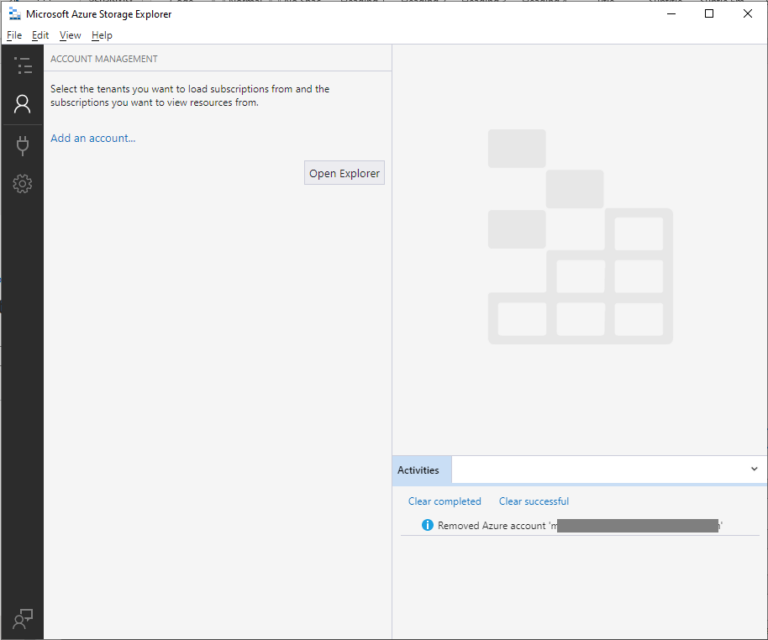Click the Add an account link
768x640 pixels.
point(93,138)
